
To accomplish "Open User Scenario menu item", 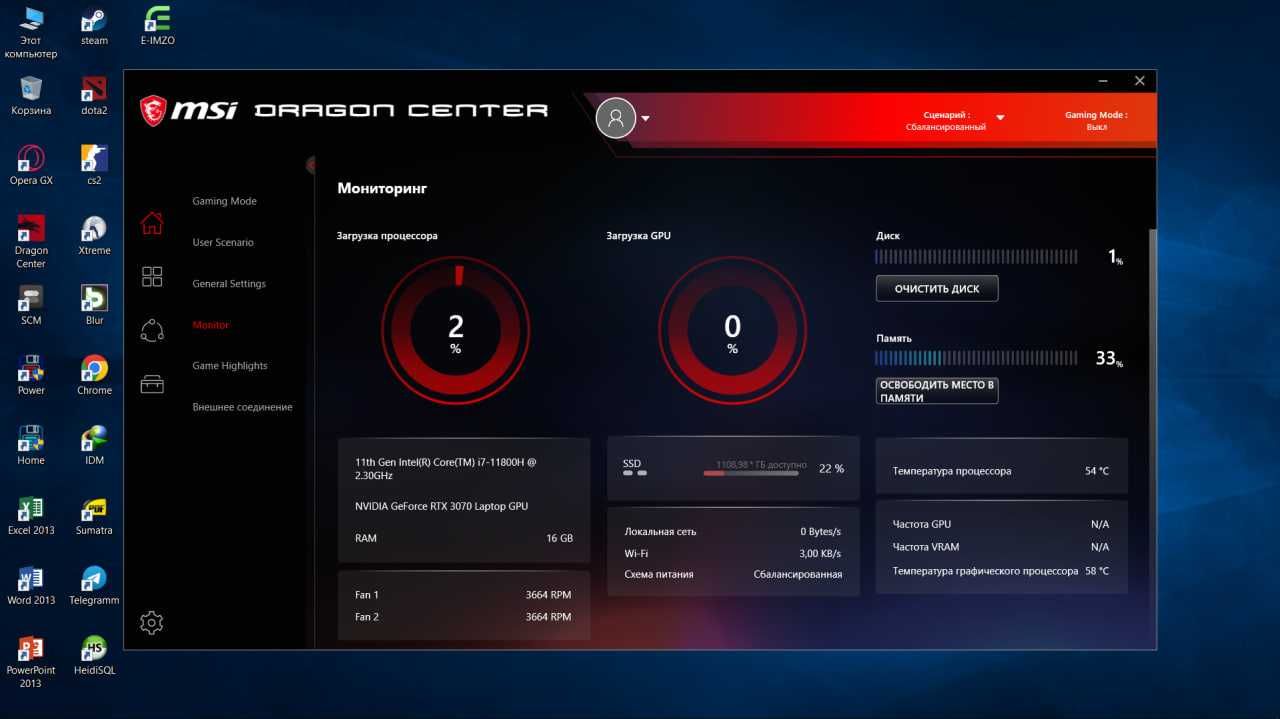I will point(223,242).
